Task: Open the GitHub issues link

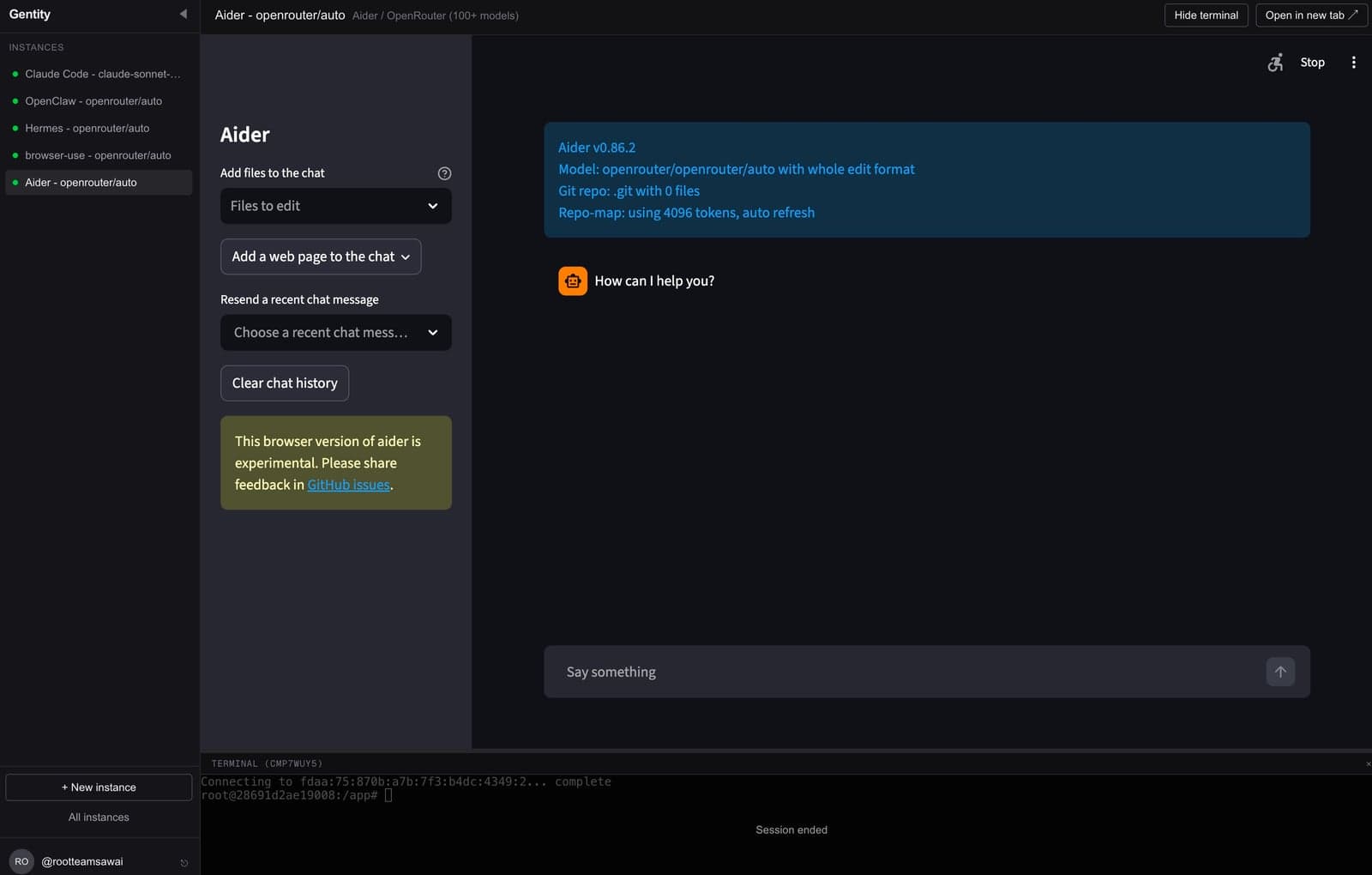Action: (348, 485)
